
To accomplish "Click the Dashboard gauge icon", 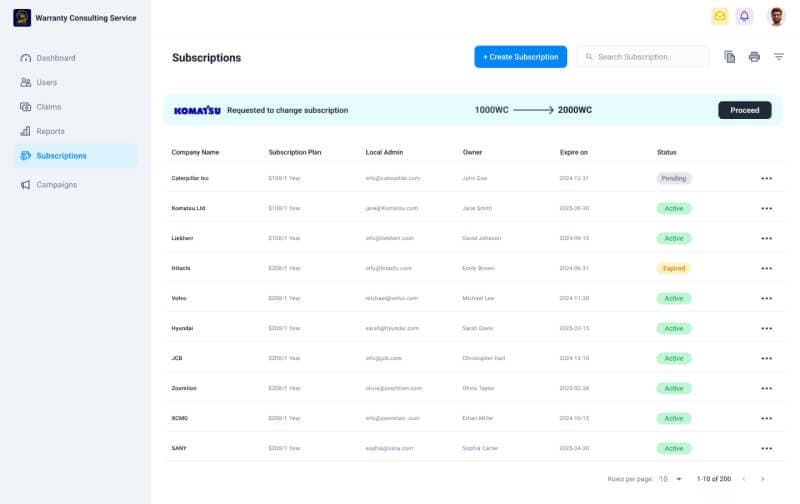I will (x=26, y=58).
